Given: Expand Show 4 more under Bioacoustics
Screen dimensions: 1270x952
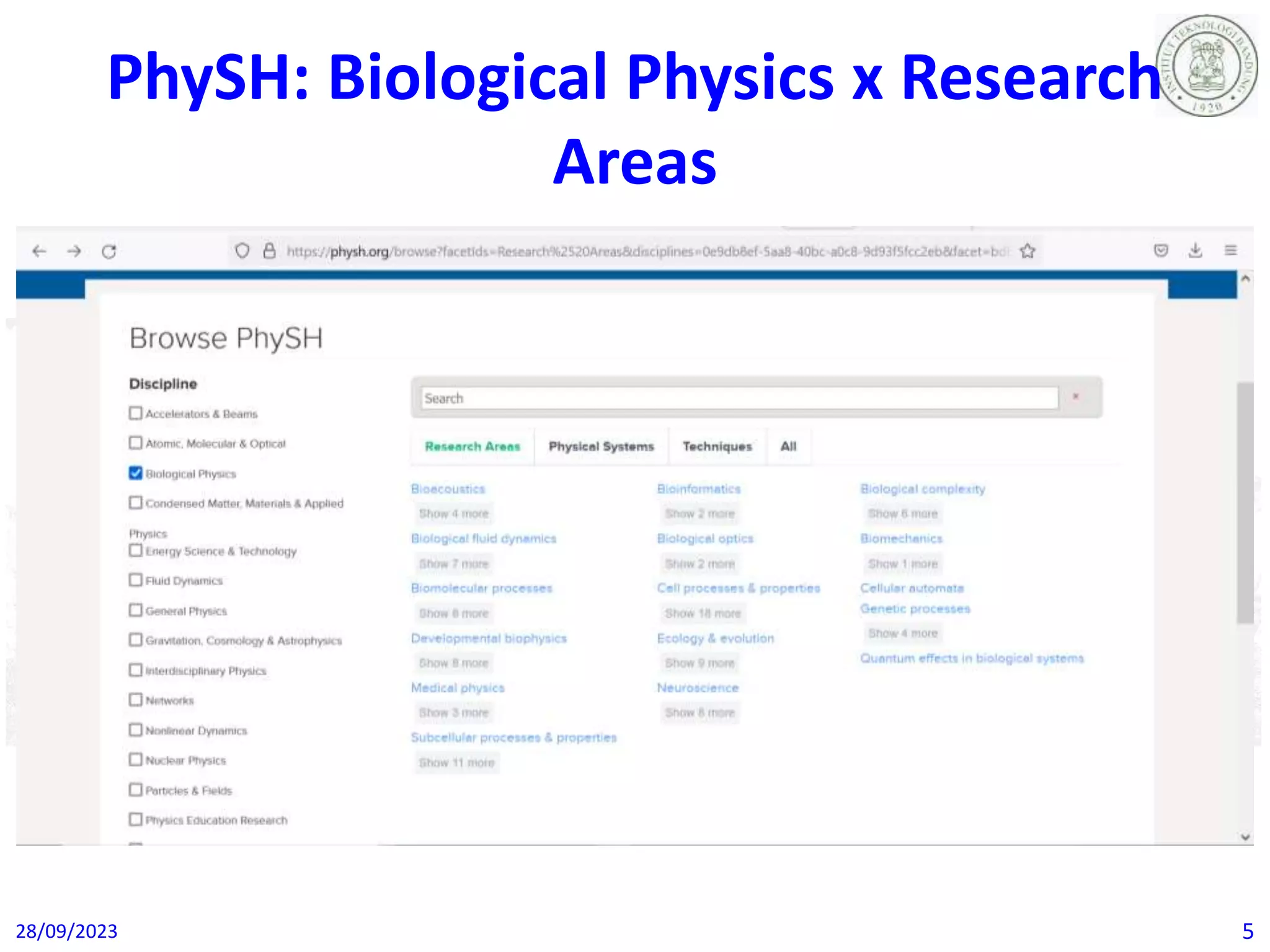Looking at the screenshot, I should [x=454, y=514].
